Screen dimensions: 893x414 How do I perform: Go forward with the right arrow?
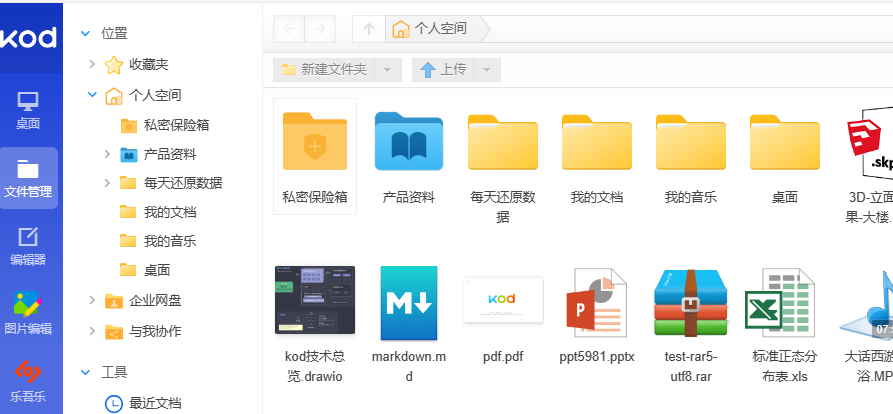[x=320, y=29]
